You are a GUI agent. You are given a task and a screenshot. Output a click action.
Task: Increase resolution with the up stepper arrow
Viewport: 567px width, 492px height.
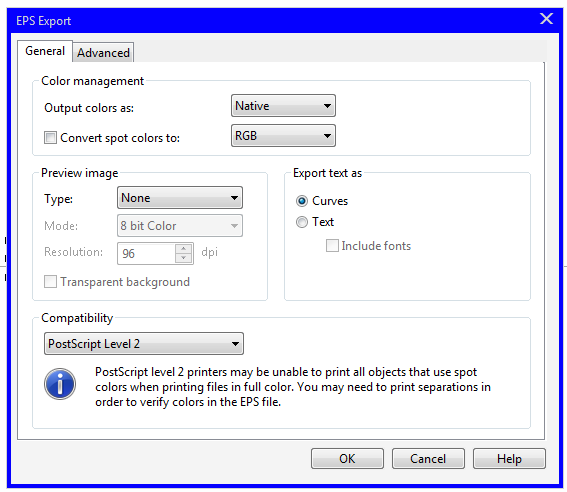[x=184, y=248]
